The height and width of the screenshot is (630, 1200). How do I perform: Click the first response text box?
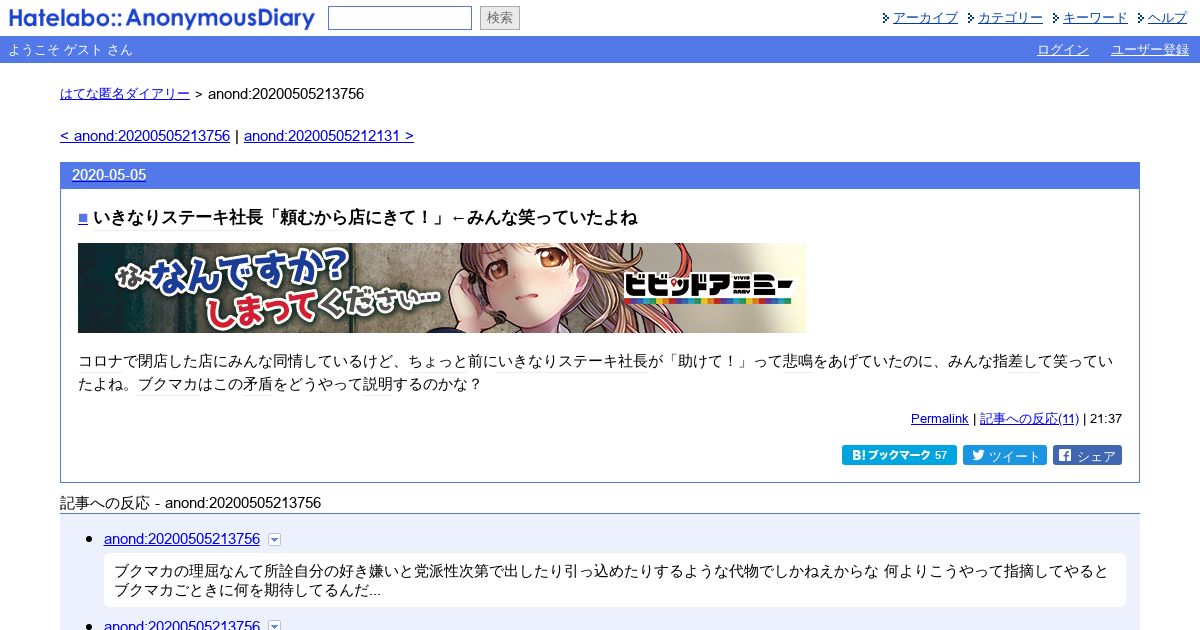coord(615,580)
